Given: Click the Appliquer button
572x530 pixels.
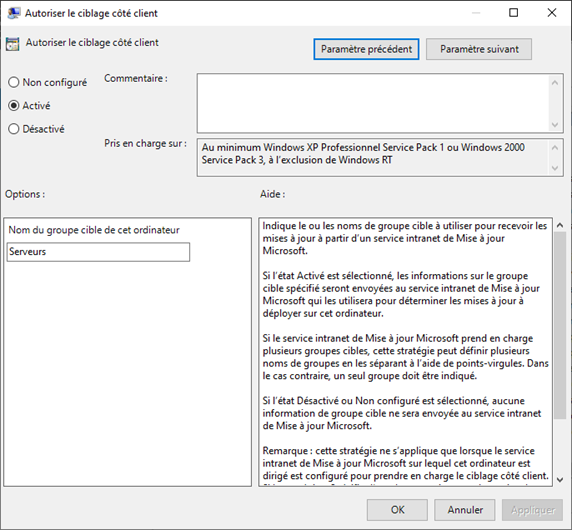Looking at the screenshot, I should pyautogui.click(x=533, y=510).
